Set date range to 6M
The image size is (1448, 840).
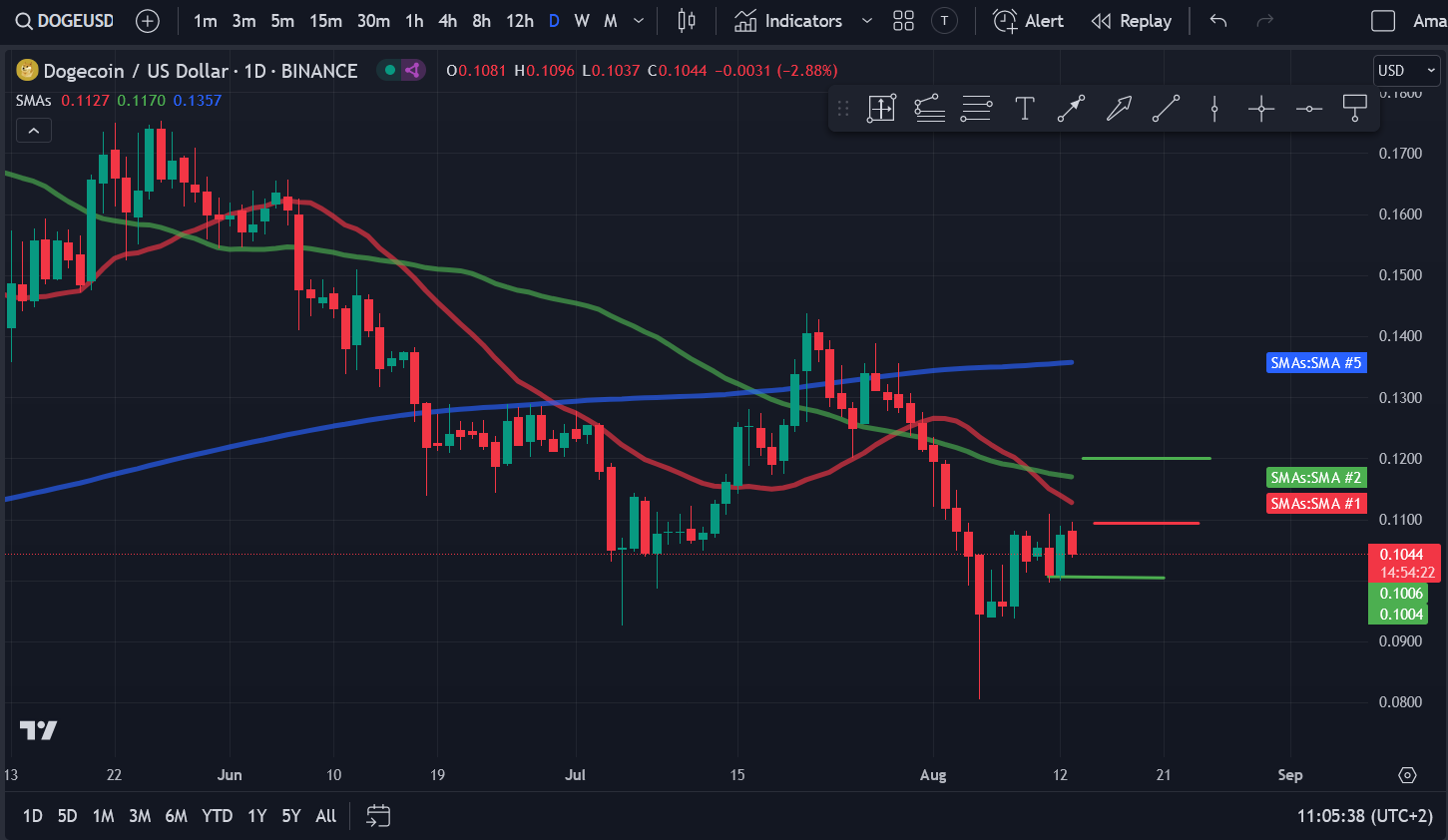click(176, 816)
